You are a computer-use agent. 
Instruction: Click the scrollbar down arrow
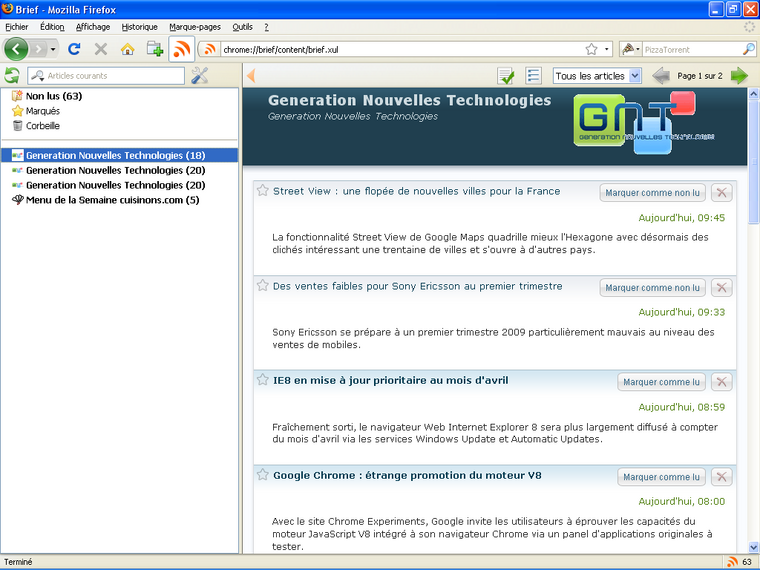(x=754, y=547)
